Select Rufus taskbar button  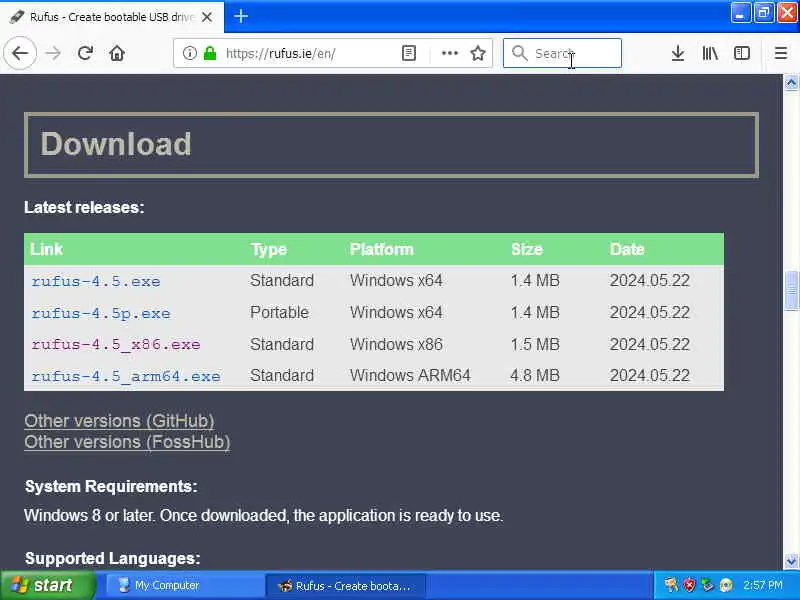345,585
